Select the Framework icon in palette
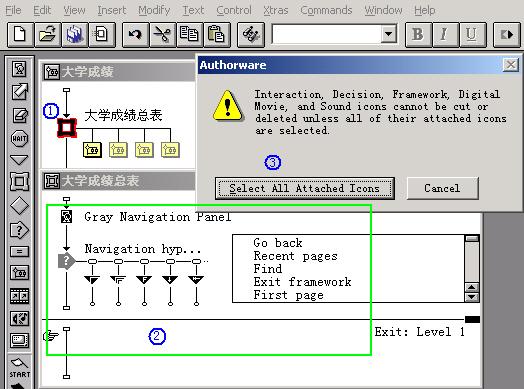This screenshot has height=389, width=524. pyautogui.click(x=19, y=181)
